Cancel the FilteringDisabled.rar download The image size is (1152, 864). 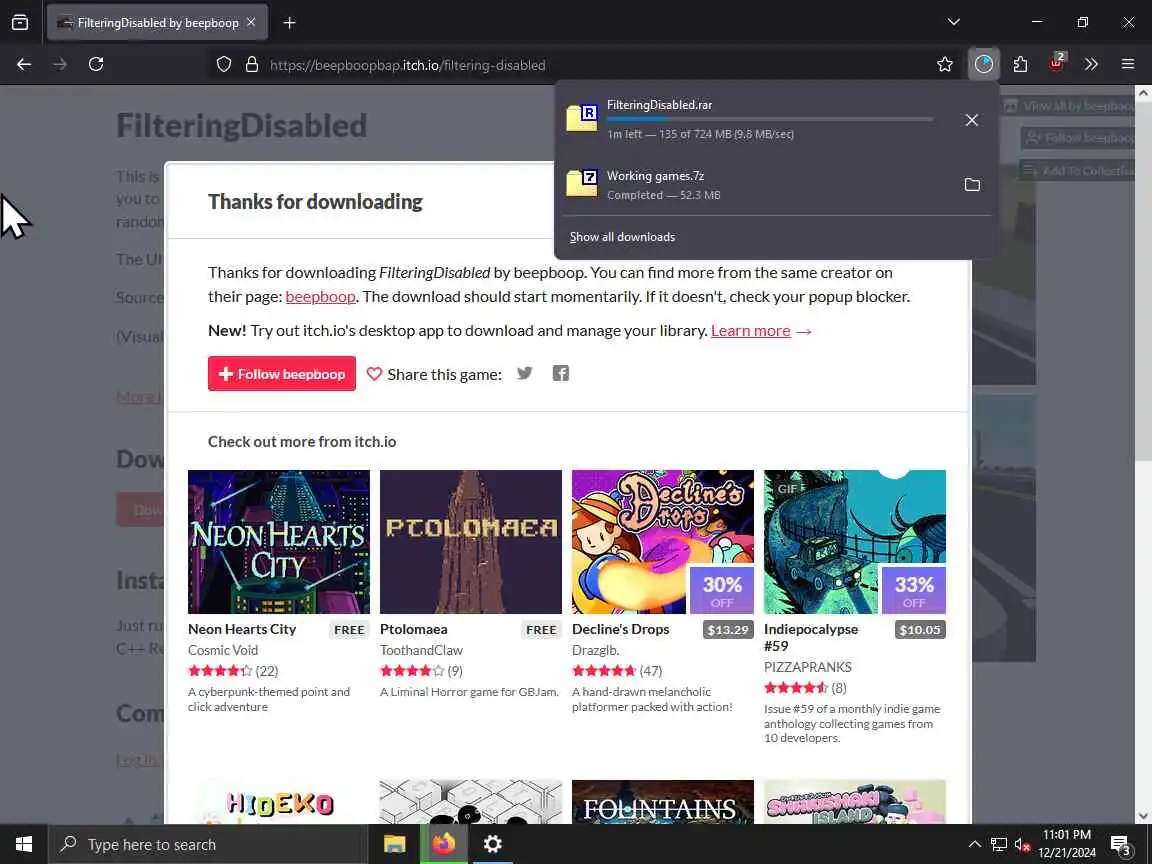pos(971,120)
